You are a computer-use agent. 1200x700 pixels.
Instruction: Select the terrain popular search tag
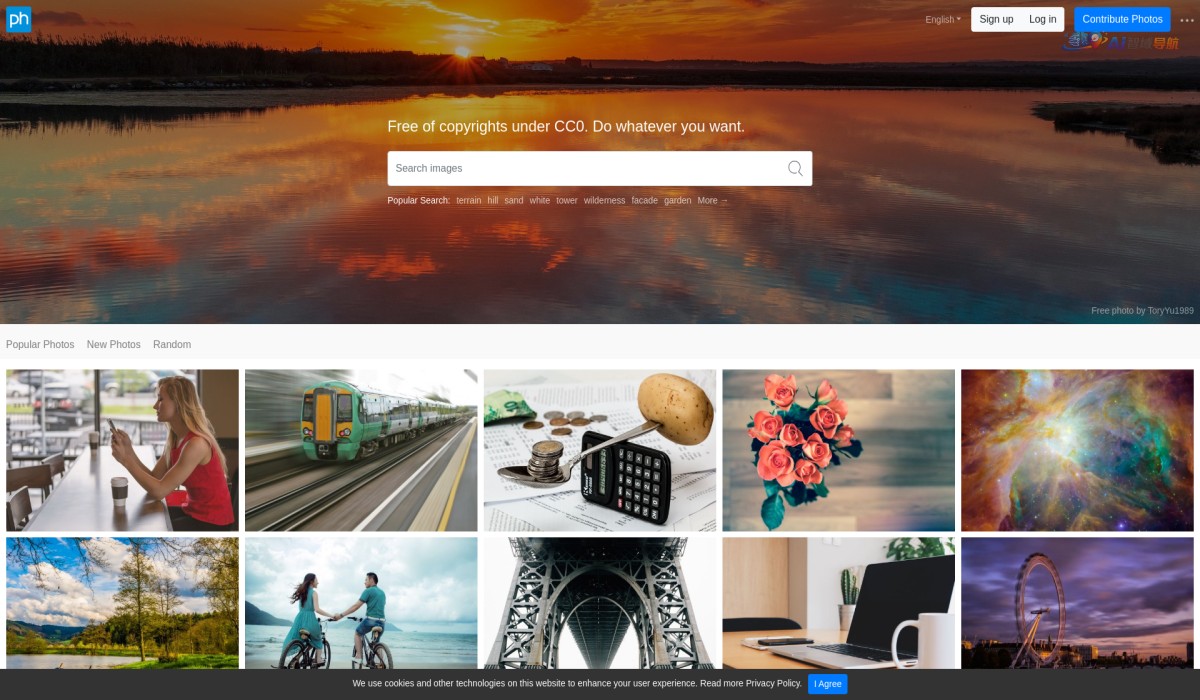coord(469,200)
